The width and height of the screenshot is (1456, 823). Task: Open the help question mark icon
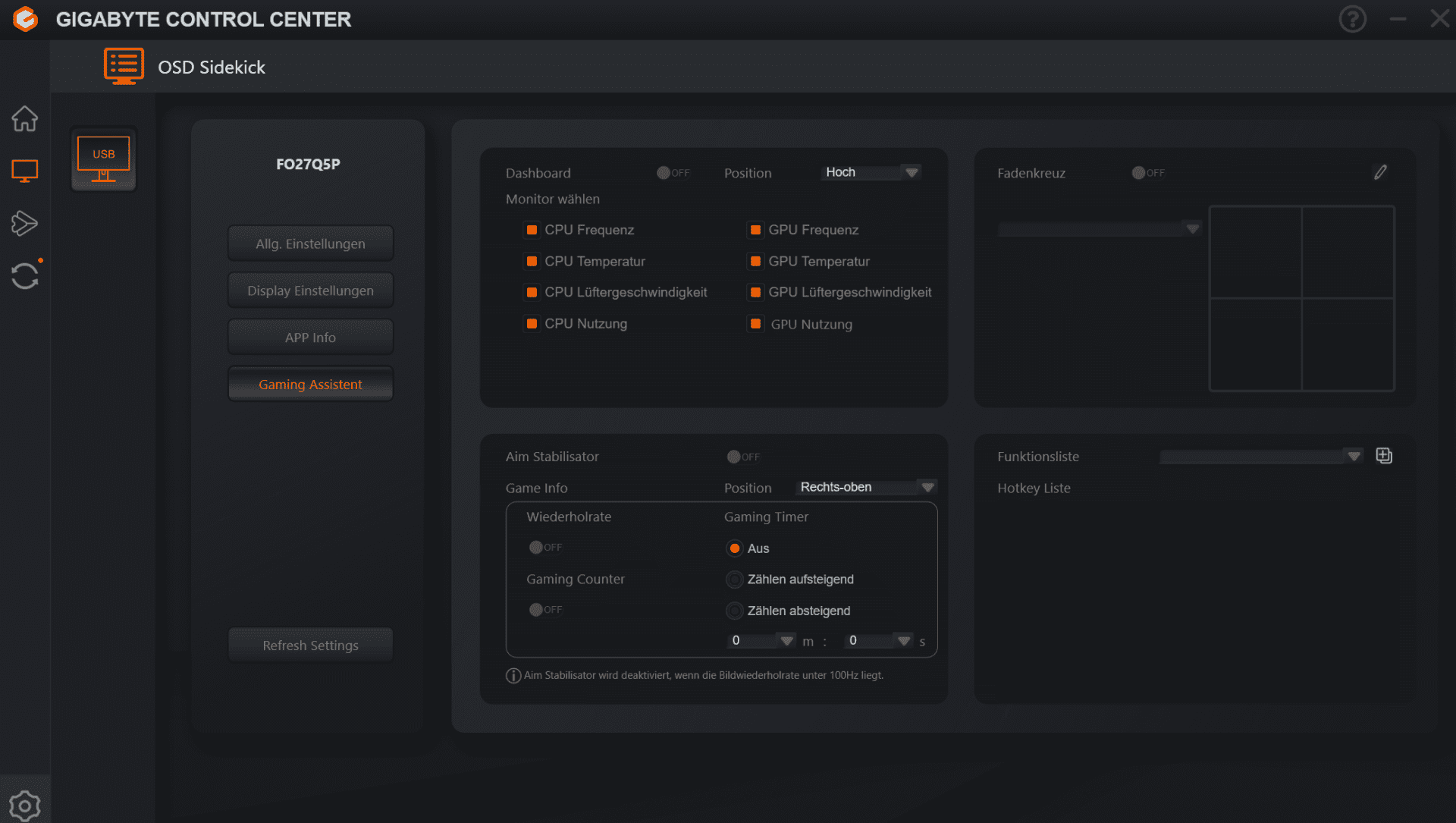tap(1352, 19)
